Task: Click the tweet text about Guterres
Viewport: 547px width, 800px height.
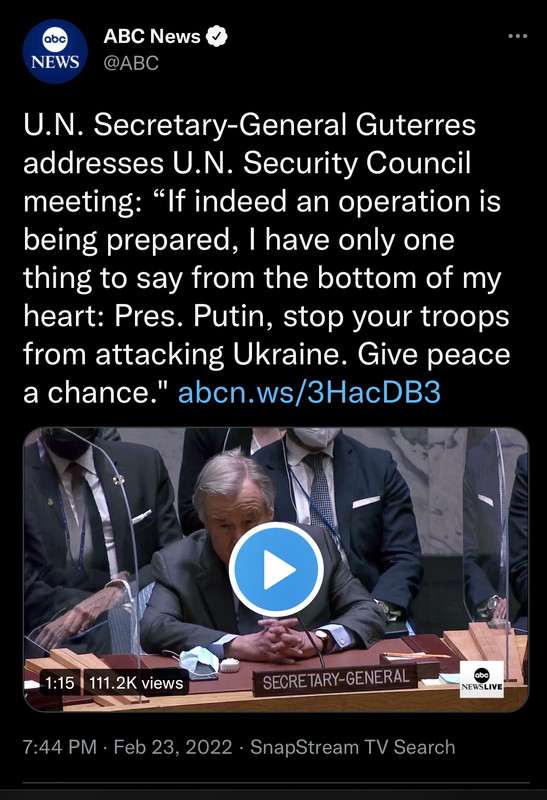Action: [266, 259]
